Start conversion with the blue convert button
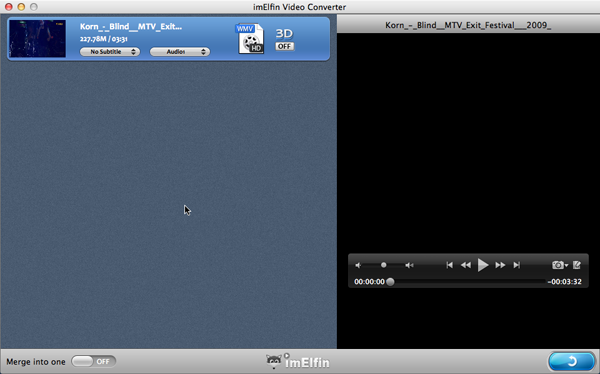 point(571,361)
